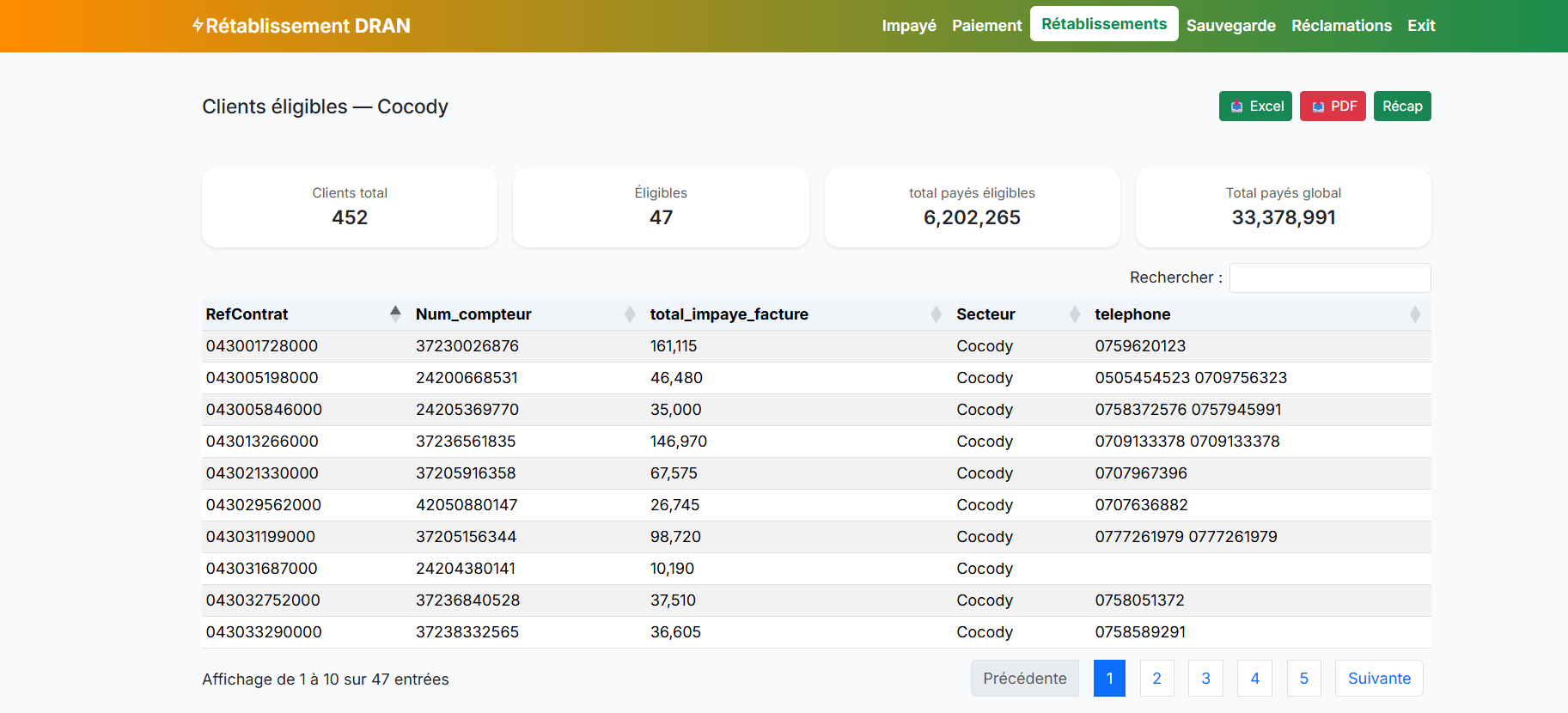Select the Rétablissements tab
The height and width of the screenshot is (713, 1568).
point(1103,24)
